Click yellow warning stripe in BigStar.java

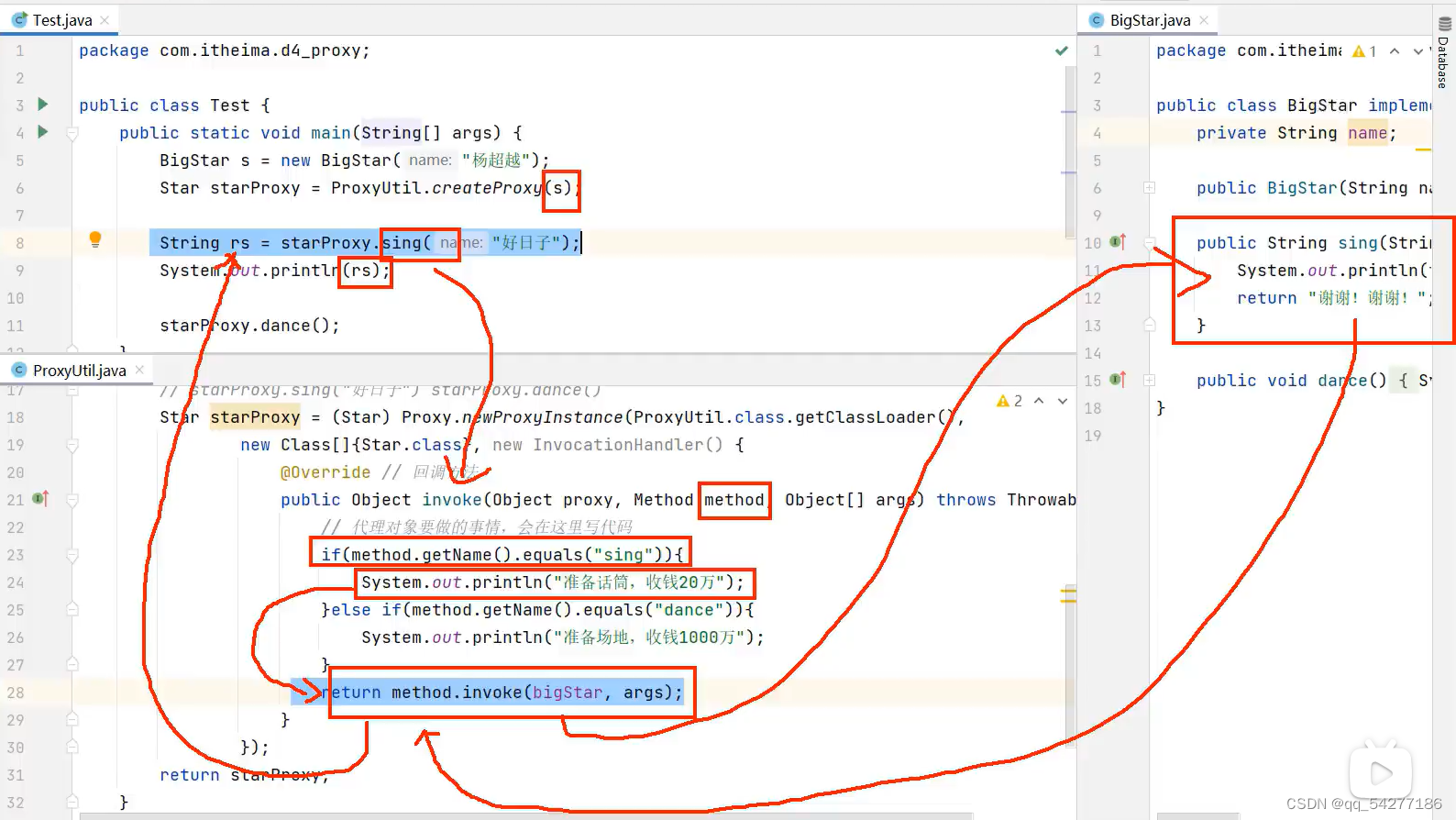1423,149
